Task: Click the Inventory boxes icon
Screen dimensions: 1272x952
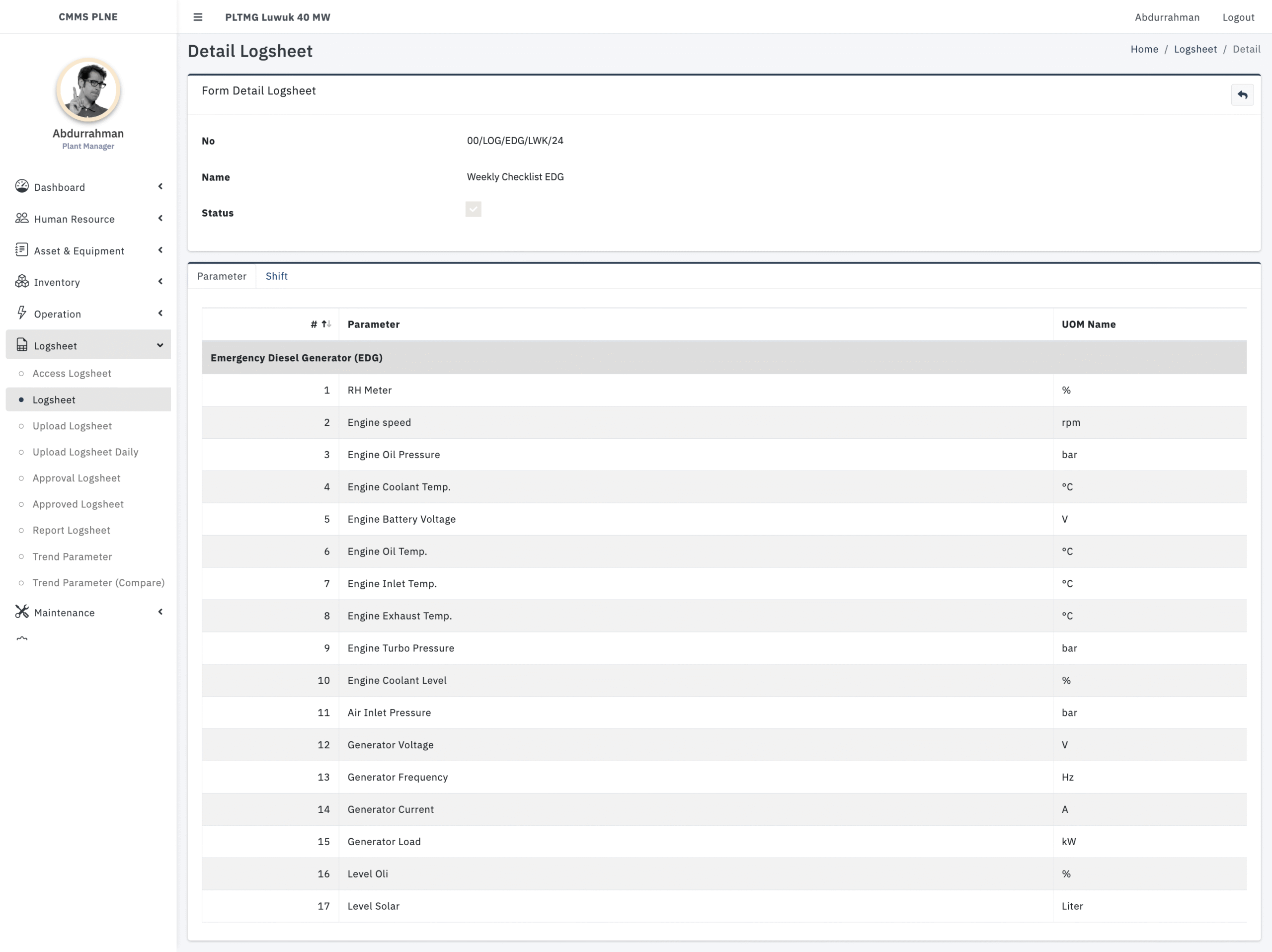Action: [x=22, y=281]
